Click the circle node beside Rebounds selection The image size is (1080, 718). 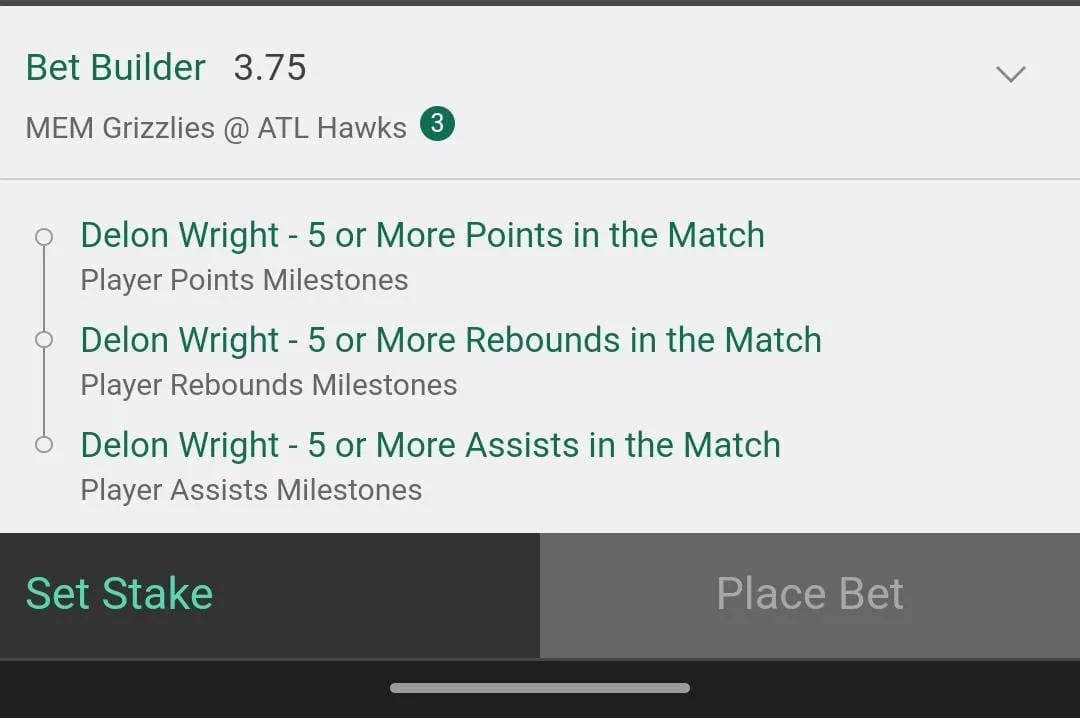point(44,340)
